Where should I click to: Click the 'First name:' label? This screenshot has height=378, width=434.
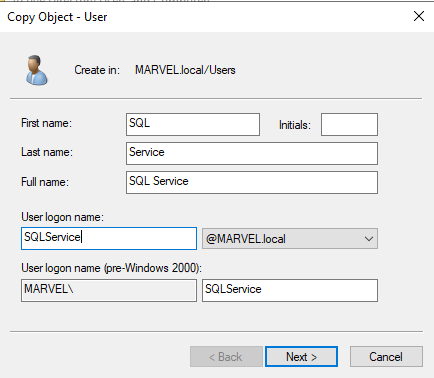[46, 123]
